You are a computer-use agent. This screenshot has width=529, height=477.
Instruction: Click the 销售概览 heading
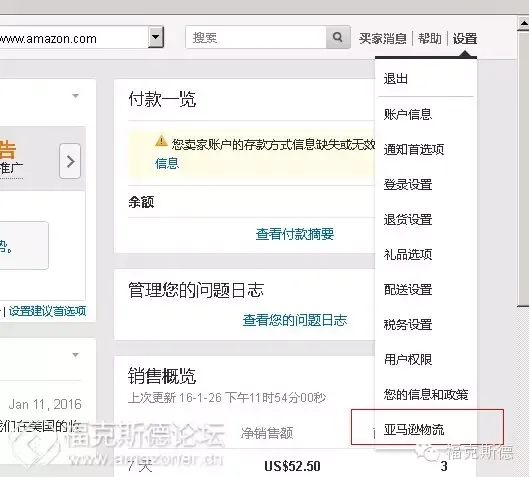pyautogui.click(x=162, y=376)
